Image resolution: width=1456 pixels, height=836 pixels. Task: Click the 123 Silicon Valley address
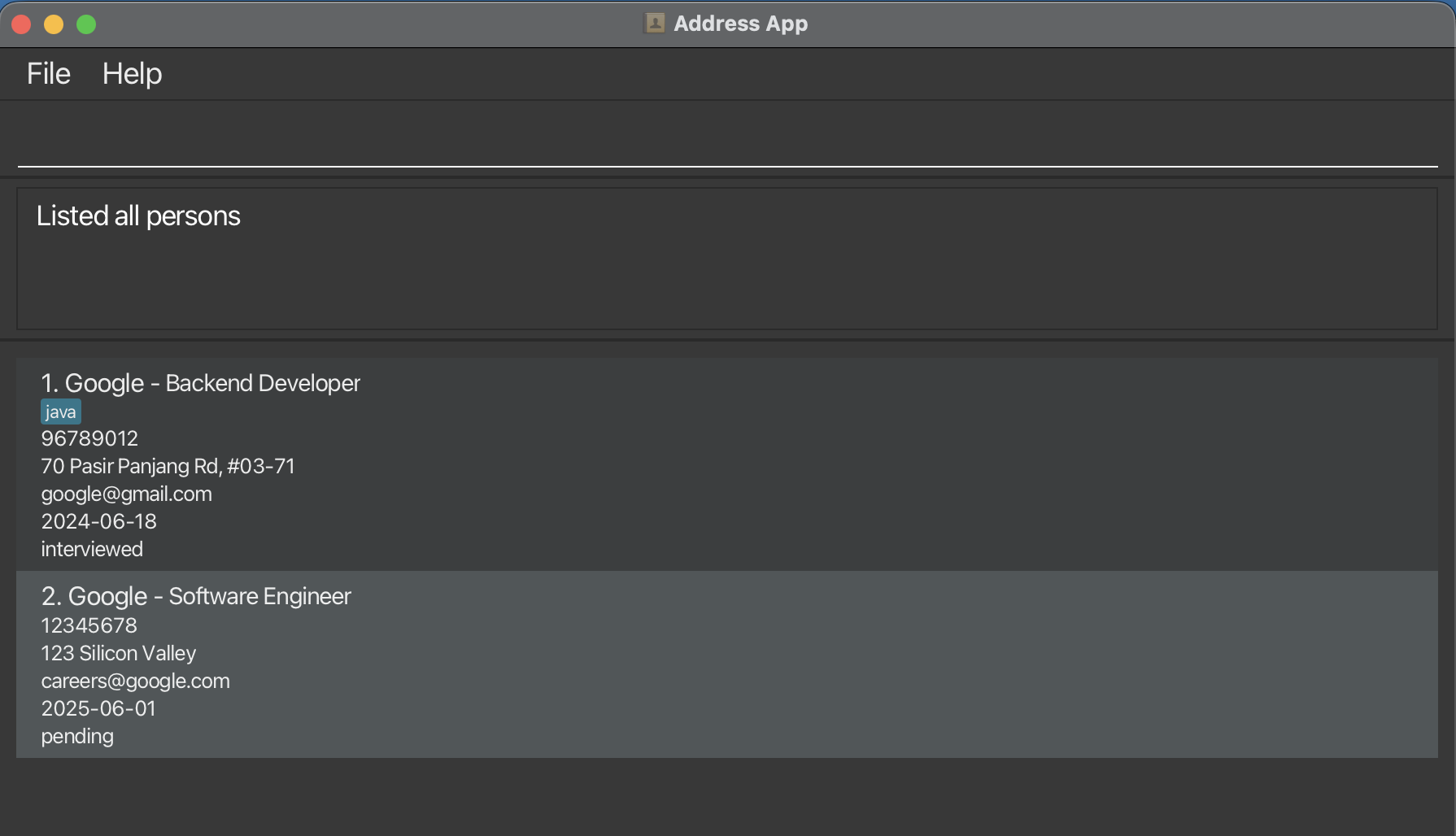119,653
